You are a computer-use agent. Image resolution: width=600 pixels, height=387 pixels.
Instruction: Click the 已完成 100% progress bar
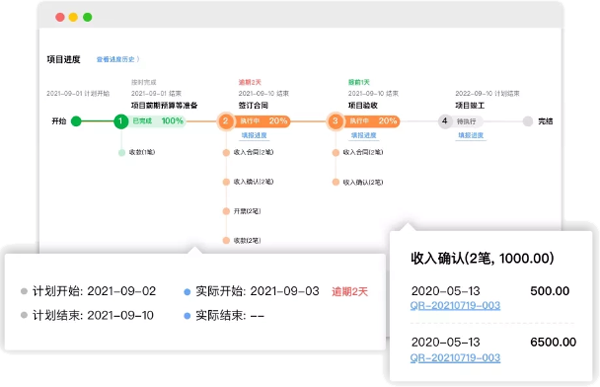pyautogui.click(x=157, y=121)
